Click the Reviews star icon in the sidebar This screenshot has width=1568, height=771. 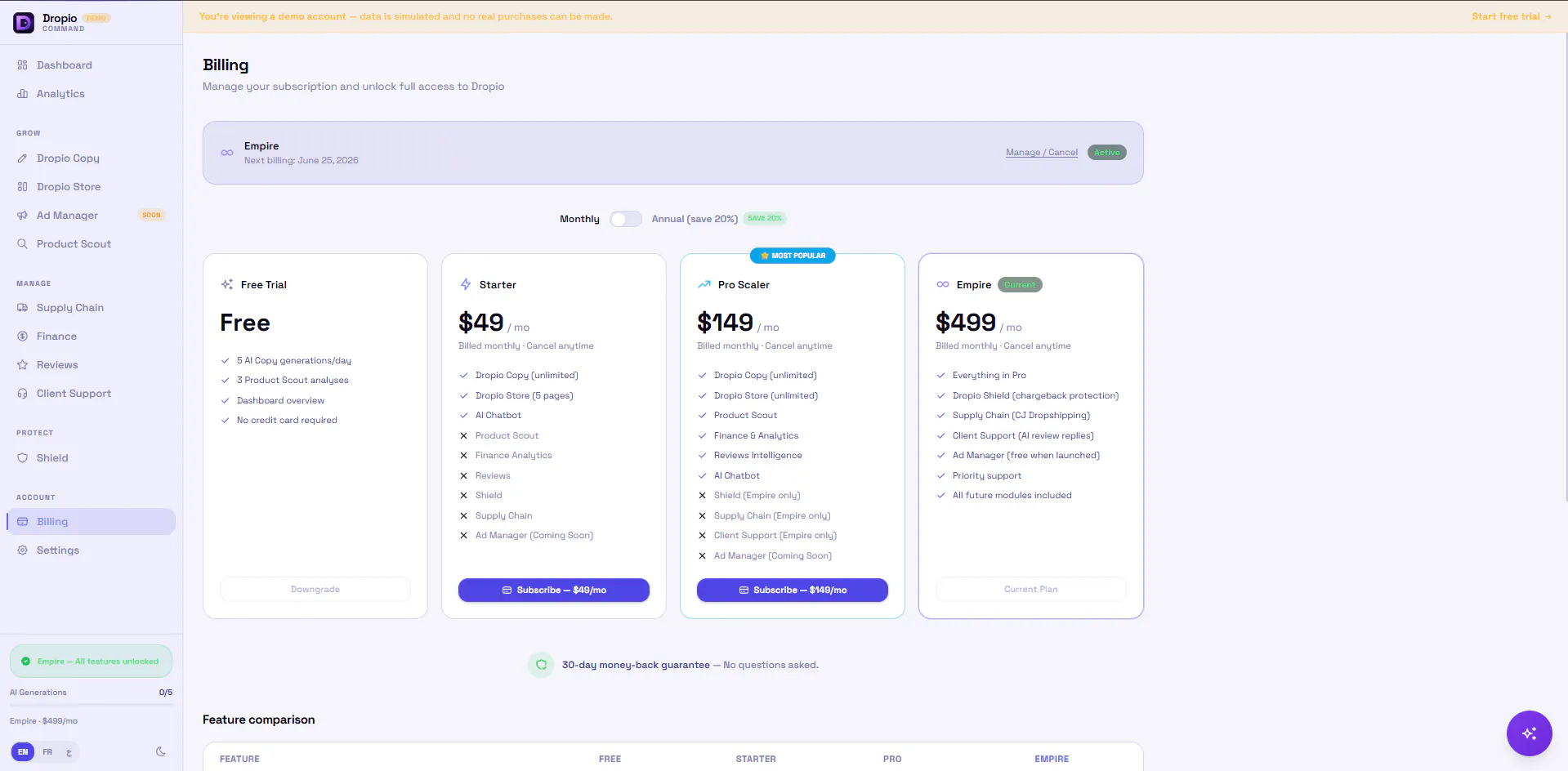coord(23,365)
